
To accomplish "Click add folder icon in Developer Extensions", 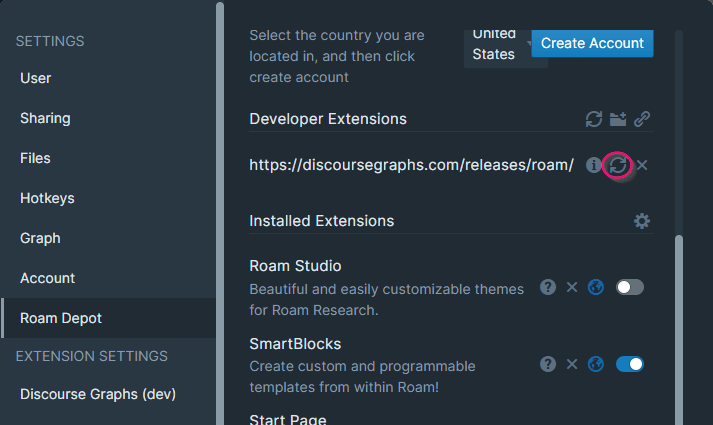I will point(618,119).
